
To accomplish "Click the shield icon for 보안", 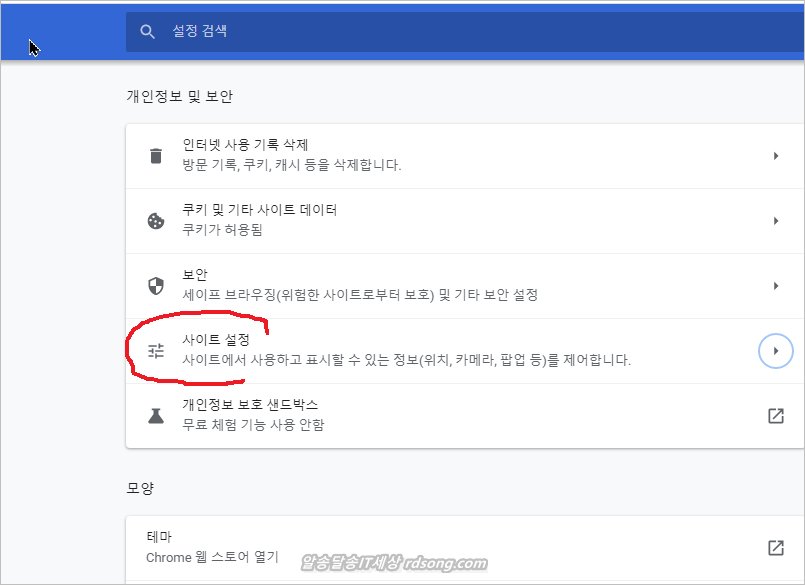I will tap(155, 286).
